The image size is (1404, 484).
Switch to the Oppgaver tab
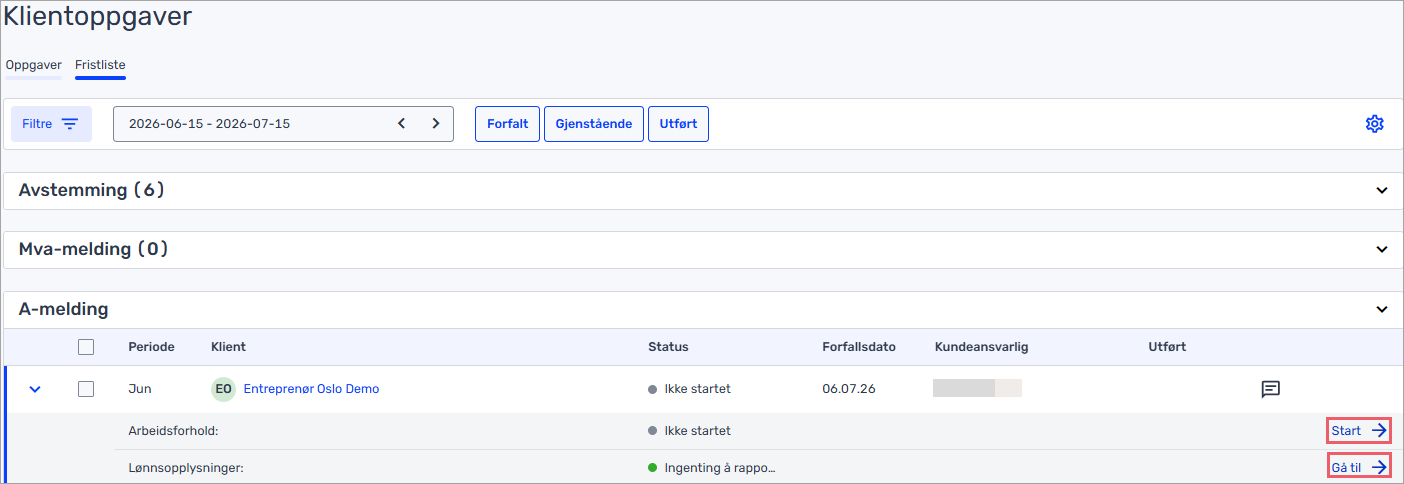pyautogui.click(x=33, y=65)
